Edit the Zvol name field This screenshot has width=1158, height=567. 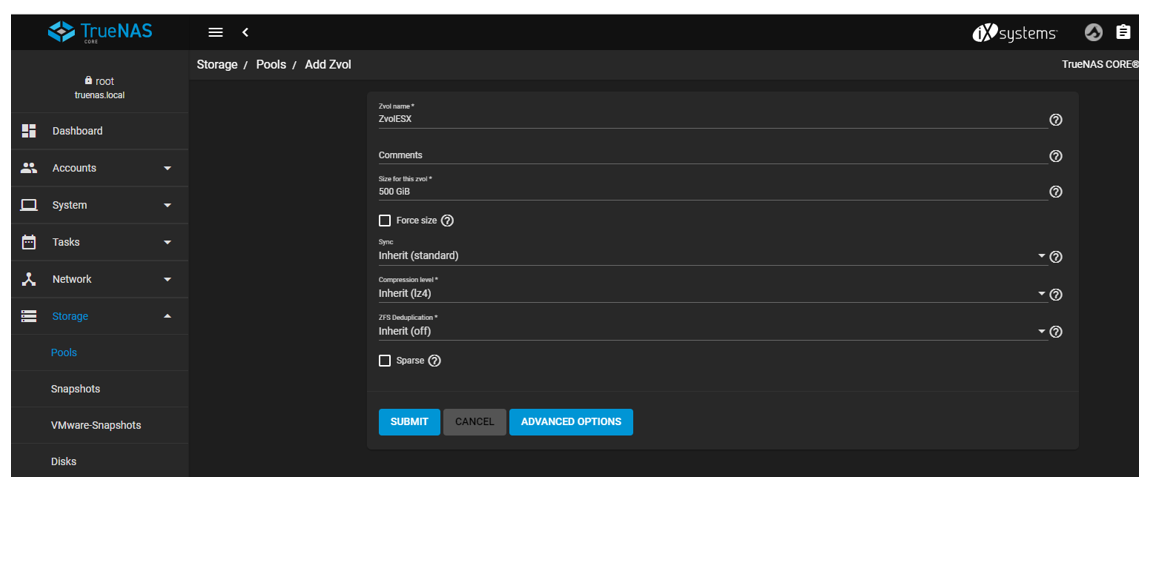click(x=713, y=119)
